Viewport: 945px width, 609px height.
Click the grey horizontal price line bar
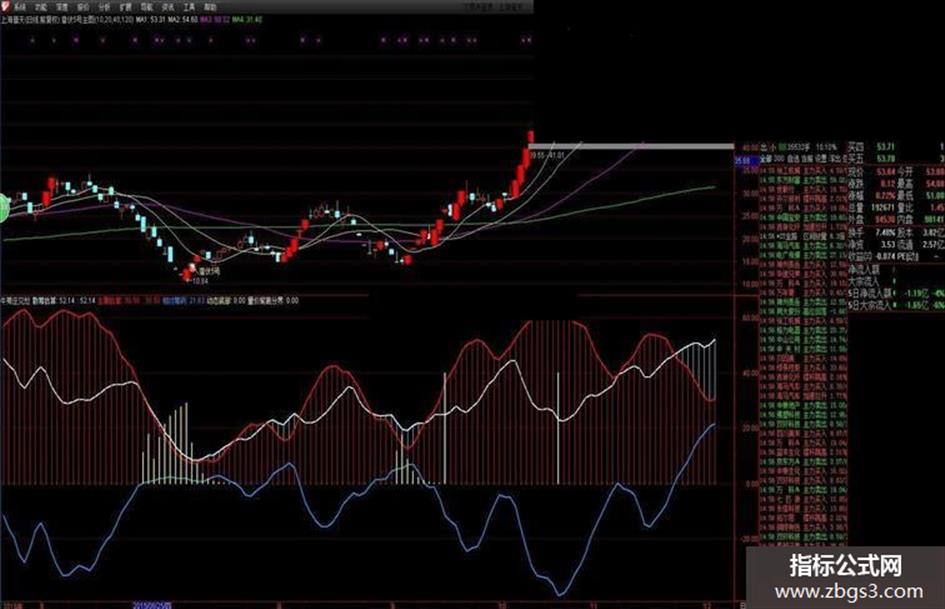tap(631, 146)
